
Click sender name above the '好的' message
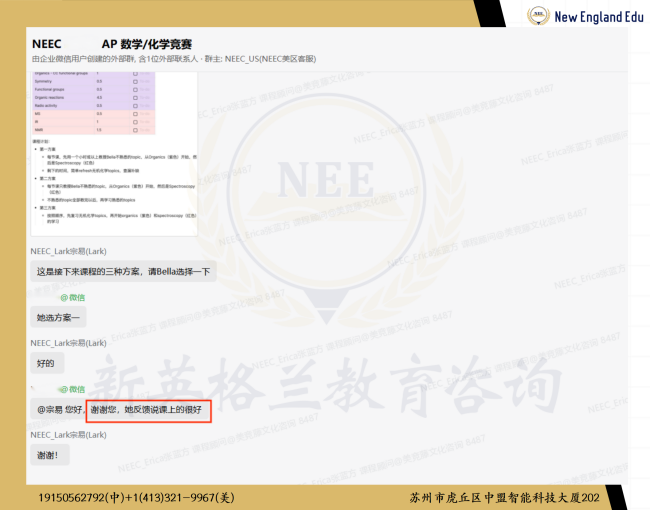click(68, 343)
